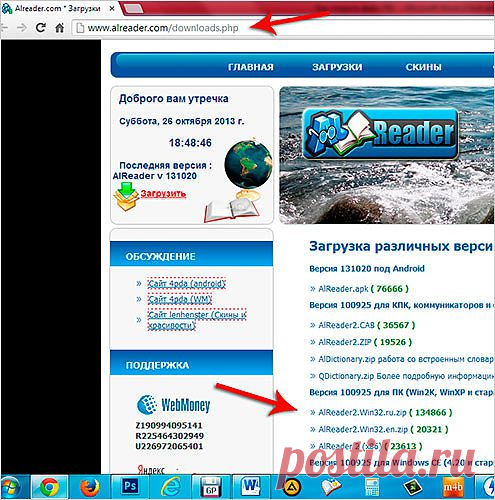Open the СКИНЫ menu item
The image size is (495, 500).
[x=423, y=67]
